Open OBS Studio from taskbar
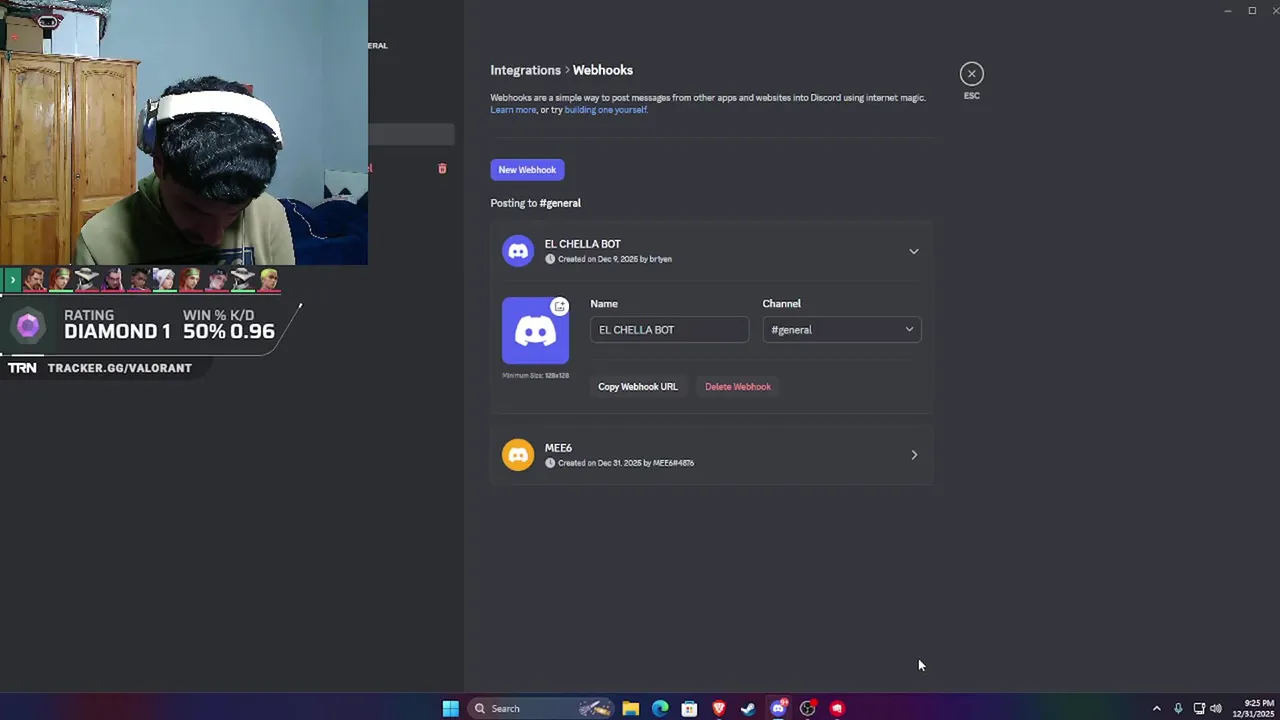 [808, 708]
